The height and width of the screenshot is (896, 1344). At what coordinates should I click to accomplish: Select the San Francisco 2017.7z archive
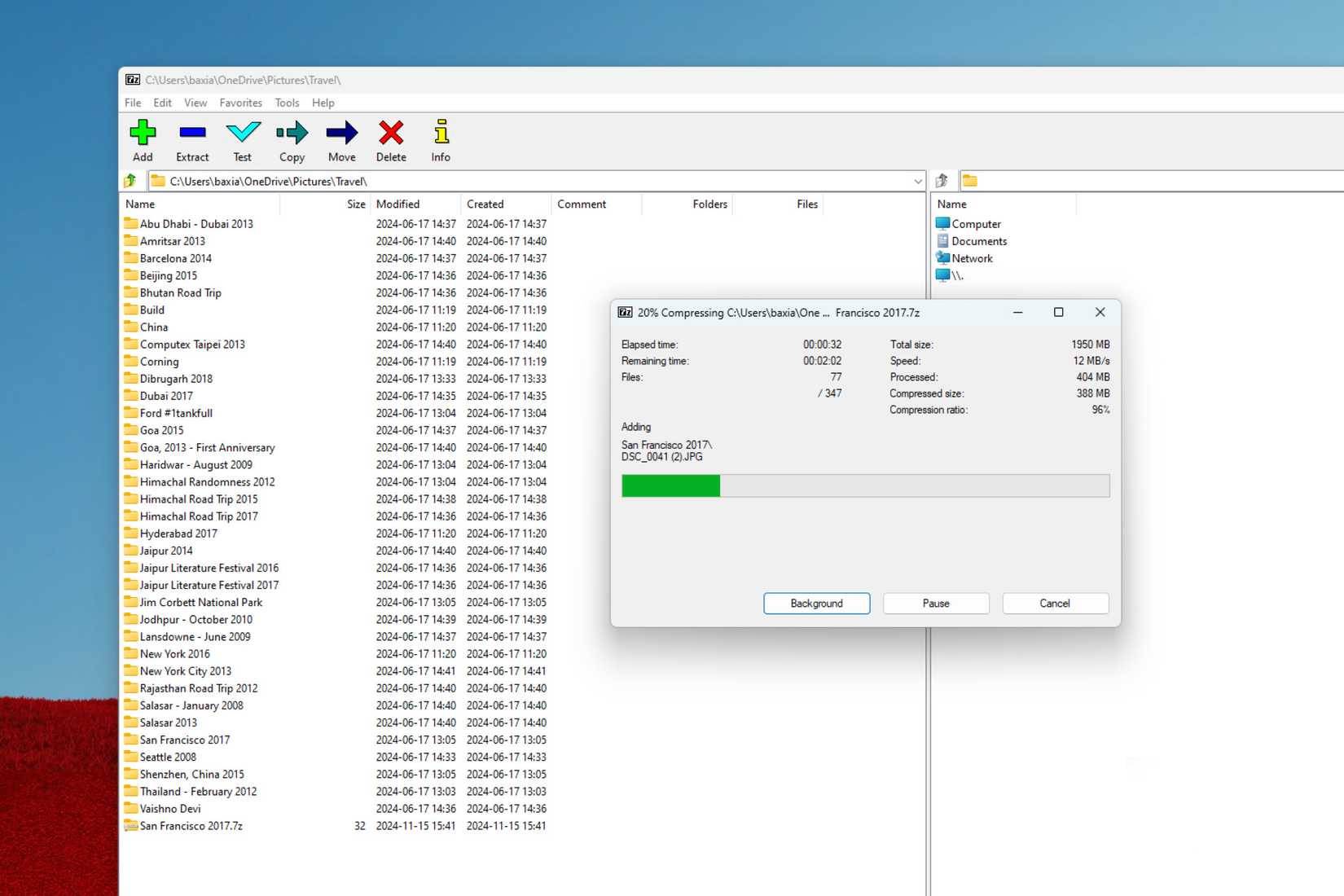pyautogui.click(x=191, y=825)
